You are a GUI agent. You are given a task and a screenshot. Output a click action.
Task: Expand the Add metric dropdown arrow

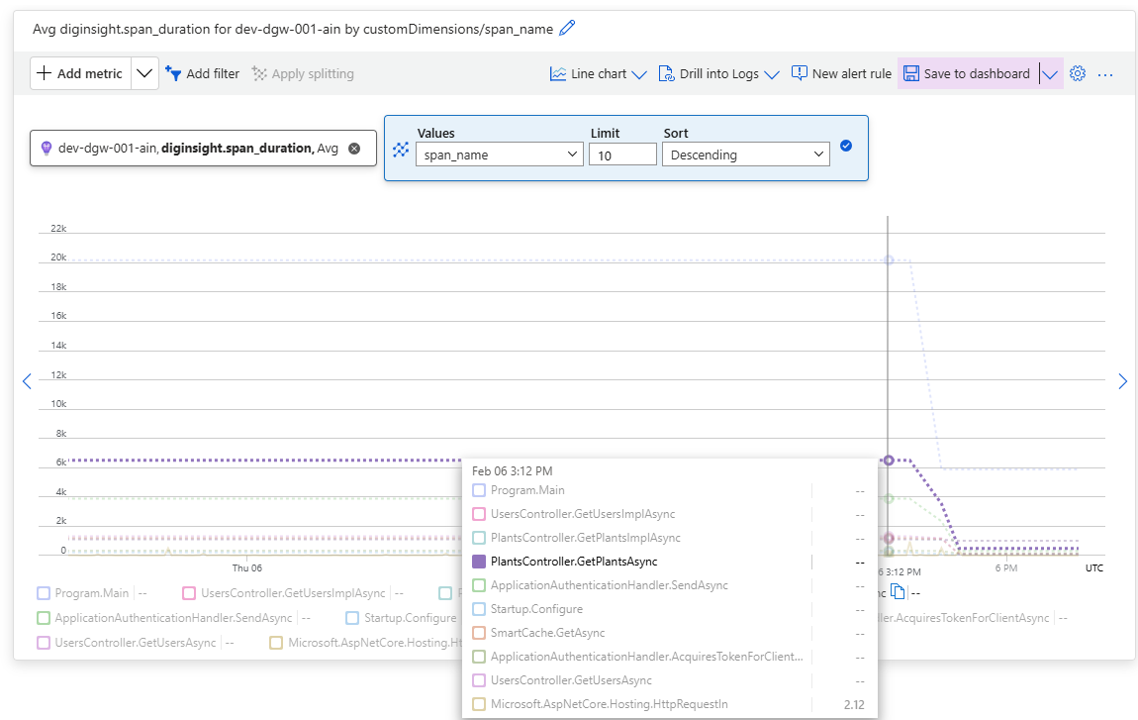145,74
